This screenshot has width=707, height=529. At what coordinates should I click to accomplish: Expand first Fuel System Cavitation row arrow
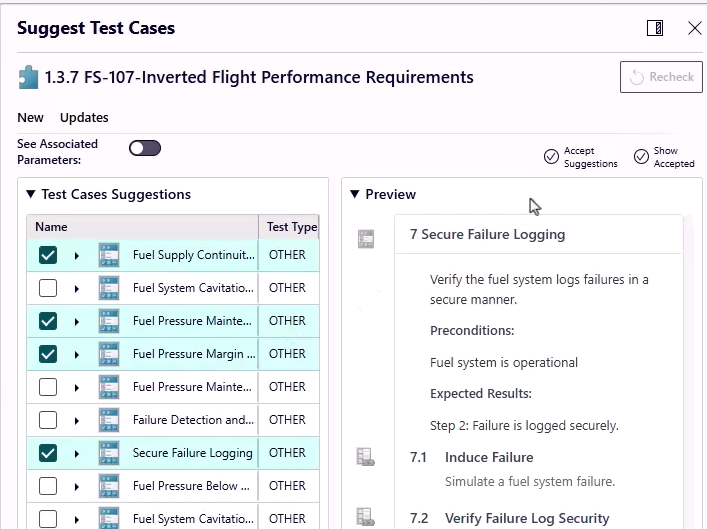(77, 289)
